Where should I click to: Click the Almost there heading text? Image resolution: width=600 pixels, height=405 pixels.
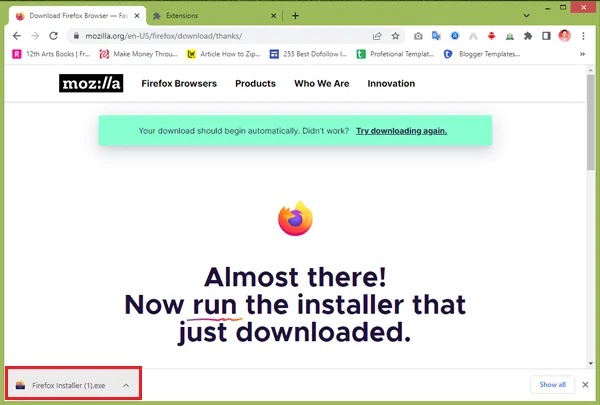(295, 277)
